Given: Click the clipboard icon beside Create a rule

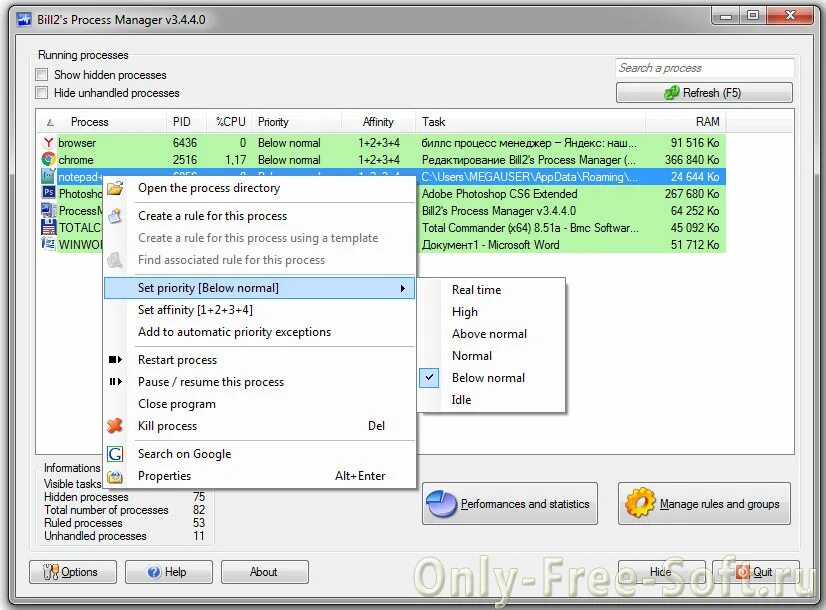Looking at the screenshot, I should click(115, 215).
